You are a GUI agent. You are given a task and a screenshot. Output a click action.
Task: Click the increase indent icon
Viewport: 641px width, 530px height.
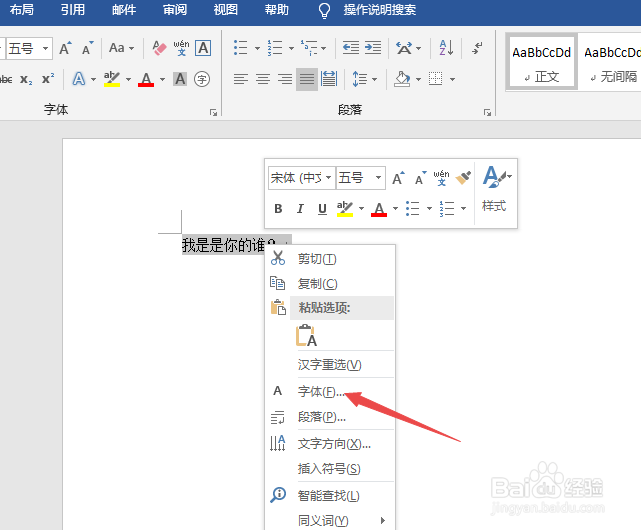[x=373, y=47]
